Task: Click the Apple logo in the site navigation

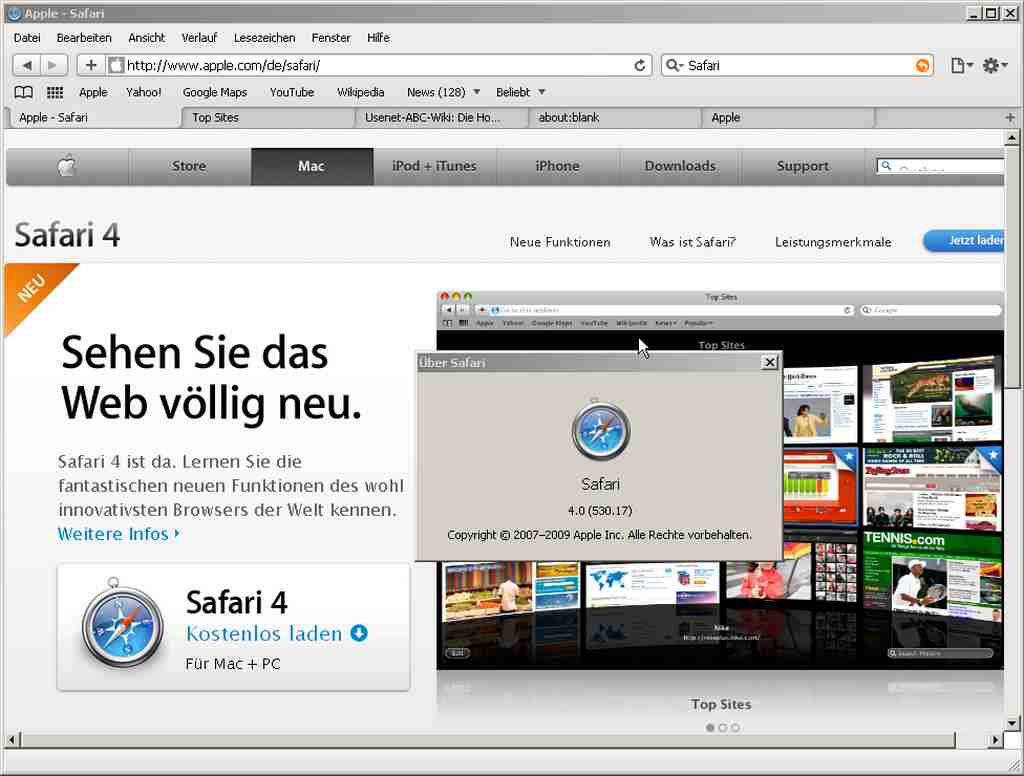Action: 67,166
